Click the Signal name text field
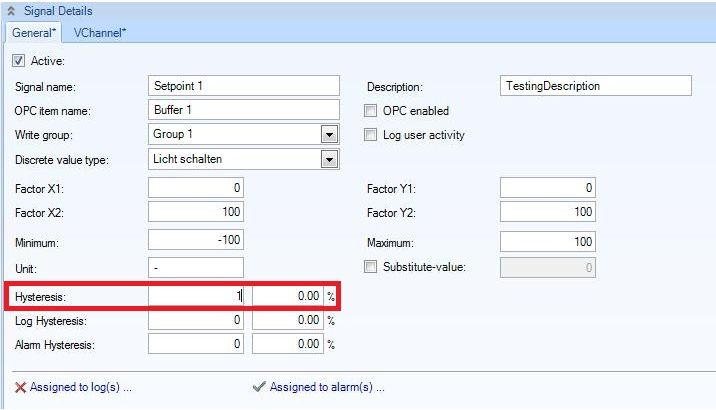716x410 pixels. [x=244, y=86]
